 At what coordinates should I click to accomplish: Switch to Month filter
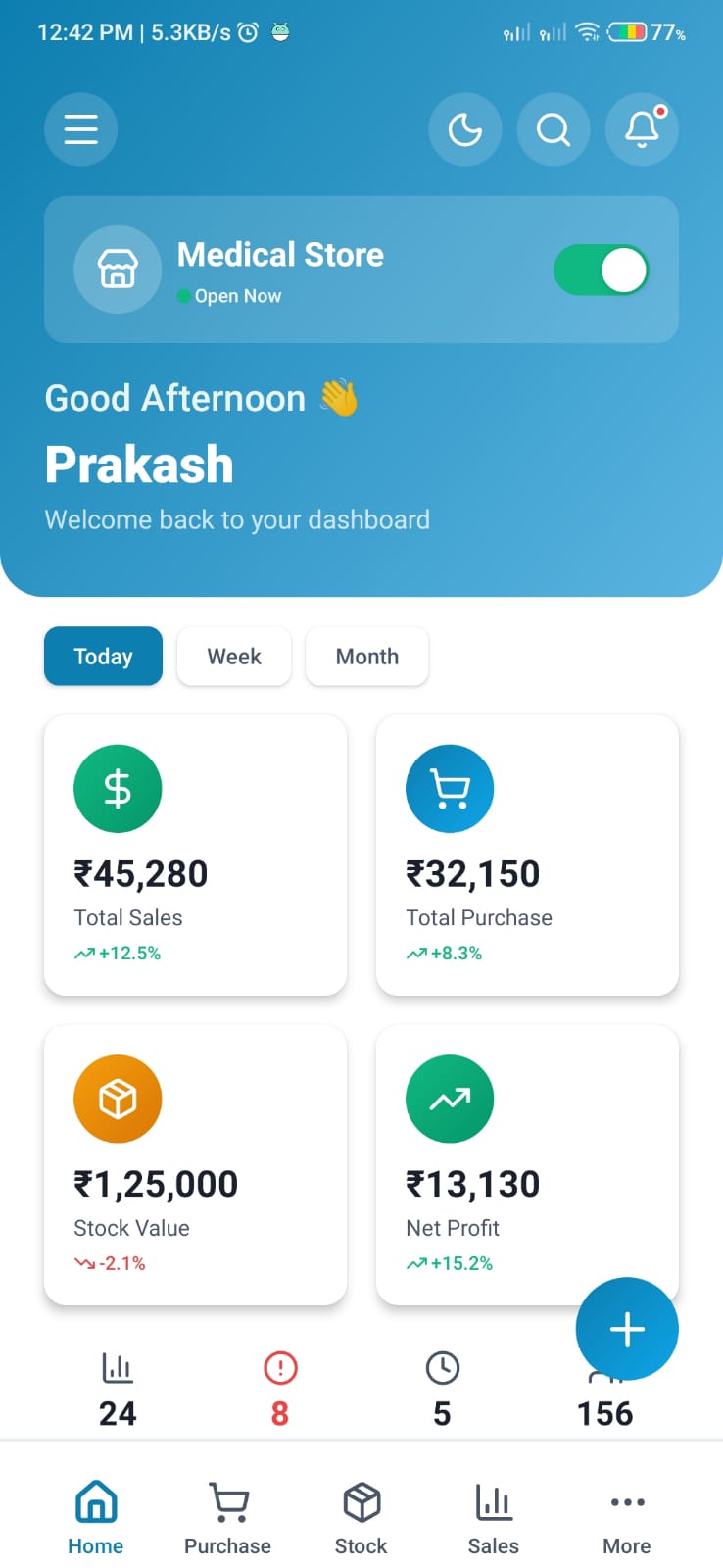[x=367, y=656]
